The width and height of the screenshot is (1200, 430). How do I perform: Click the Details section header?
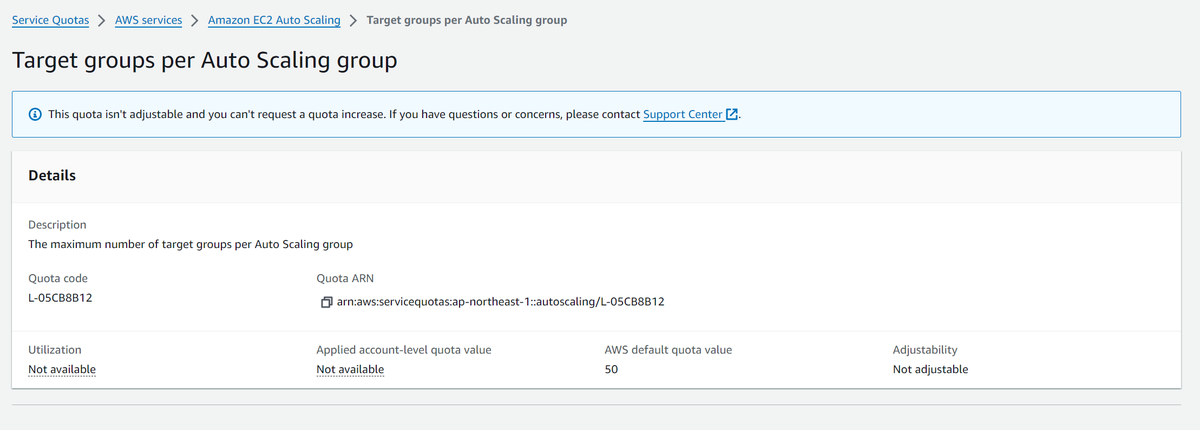point(52,175)
